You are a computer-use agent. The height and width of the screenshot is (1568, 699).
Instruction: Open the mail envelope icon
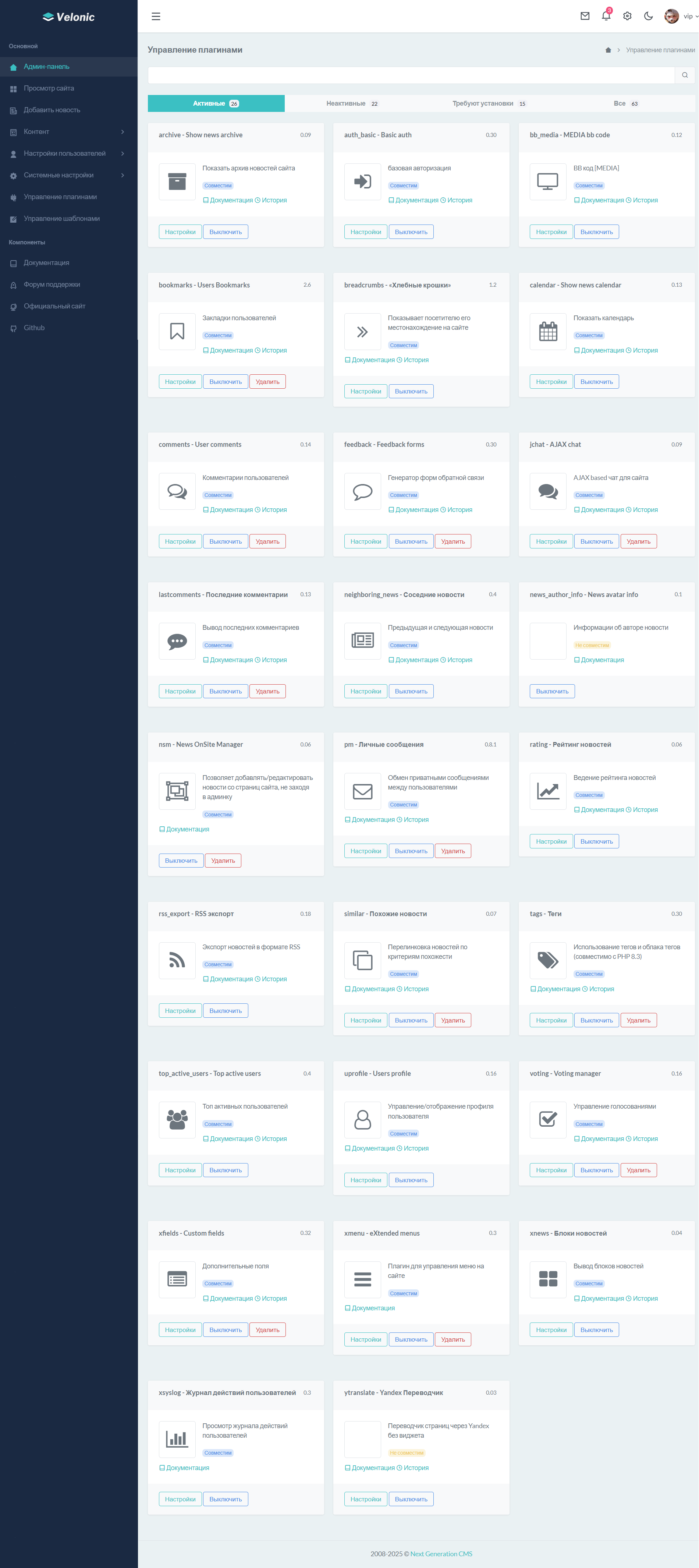click(585, 17)
